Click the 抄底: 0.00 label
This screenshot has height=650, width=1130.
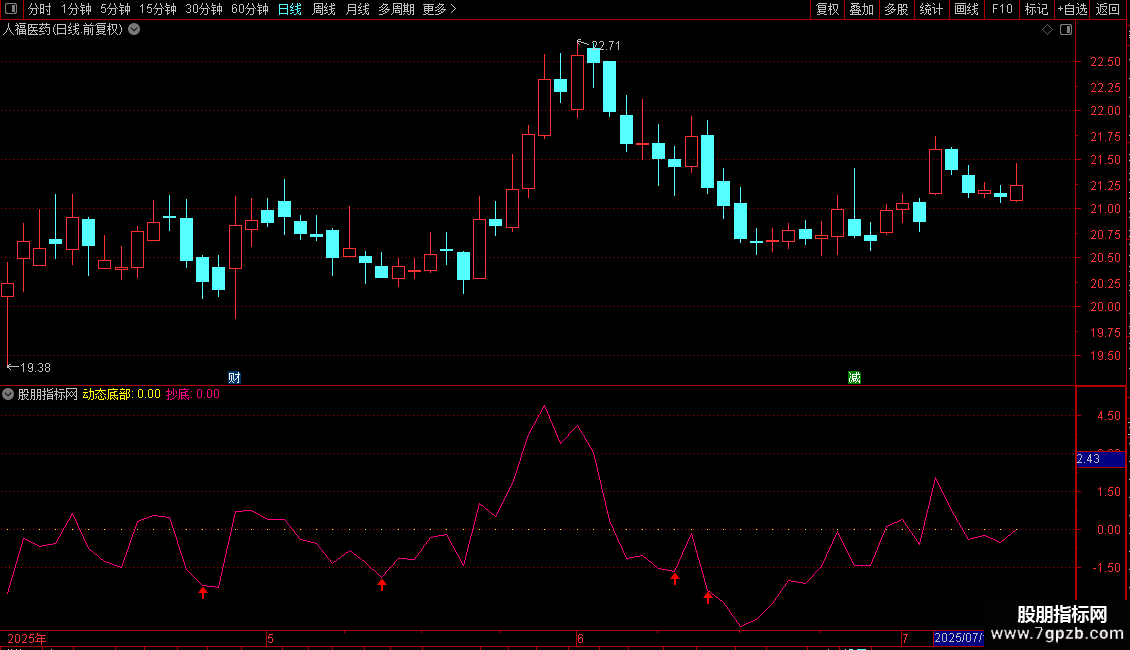(192, 394)
